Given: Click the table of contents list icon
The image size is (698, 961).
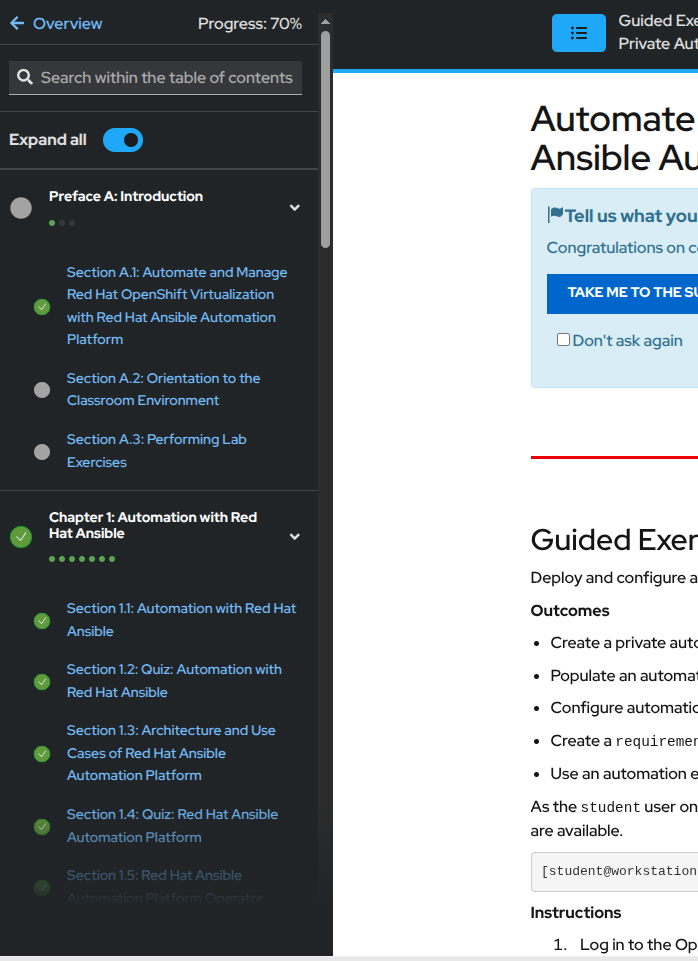Looking at the screenshot, I should [578, 33].
